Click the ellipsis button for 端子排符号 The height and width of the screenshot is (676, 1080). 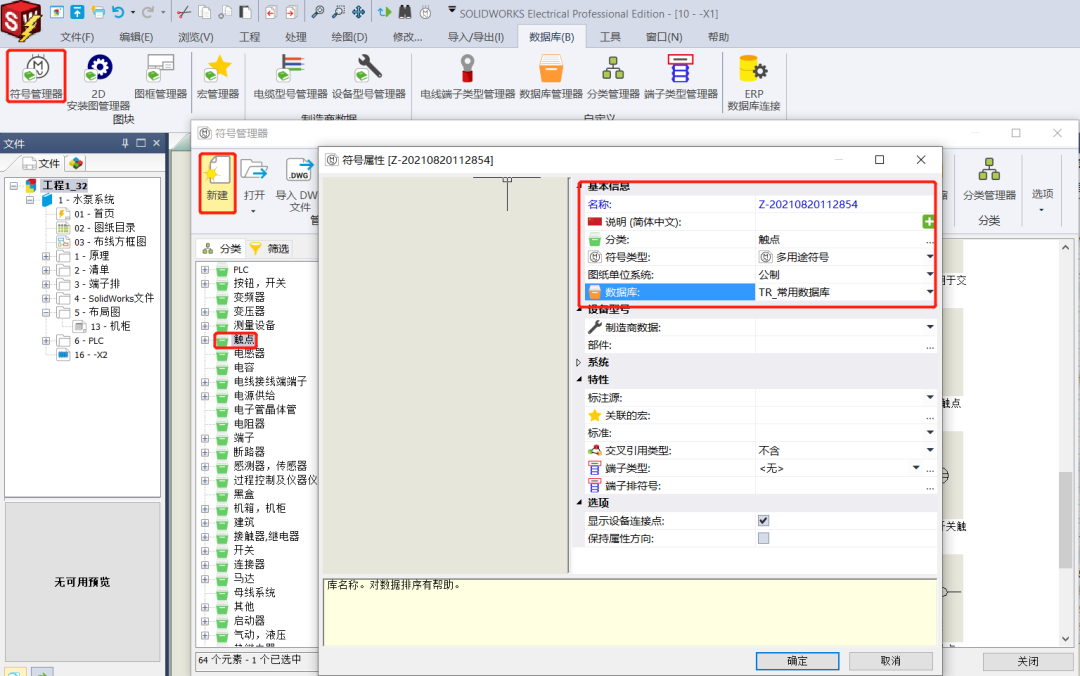point(930,486)
